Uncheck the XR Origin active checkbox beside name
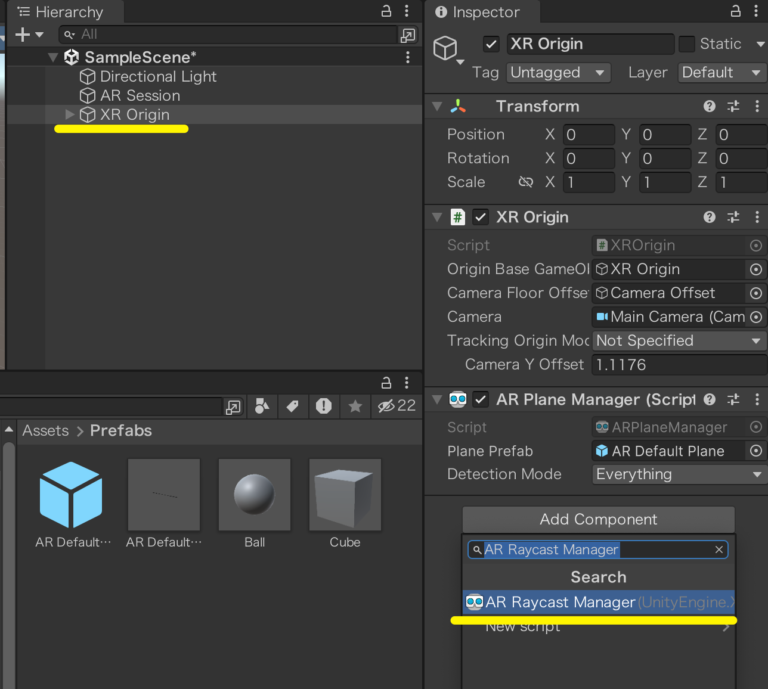This screenshot has height=689, width=768. click(x=491, y=44)
